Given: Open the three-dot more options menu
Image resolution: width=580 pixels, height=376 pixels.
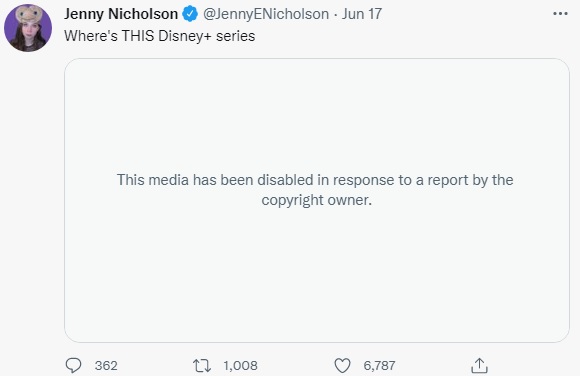Looking at the screenshot, I should tap(560, 14).
